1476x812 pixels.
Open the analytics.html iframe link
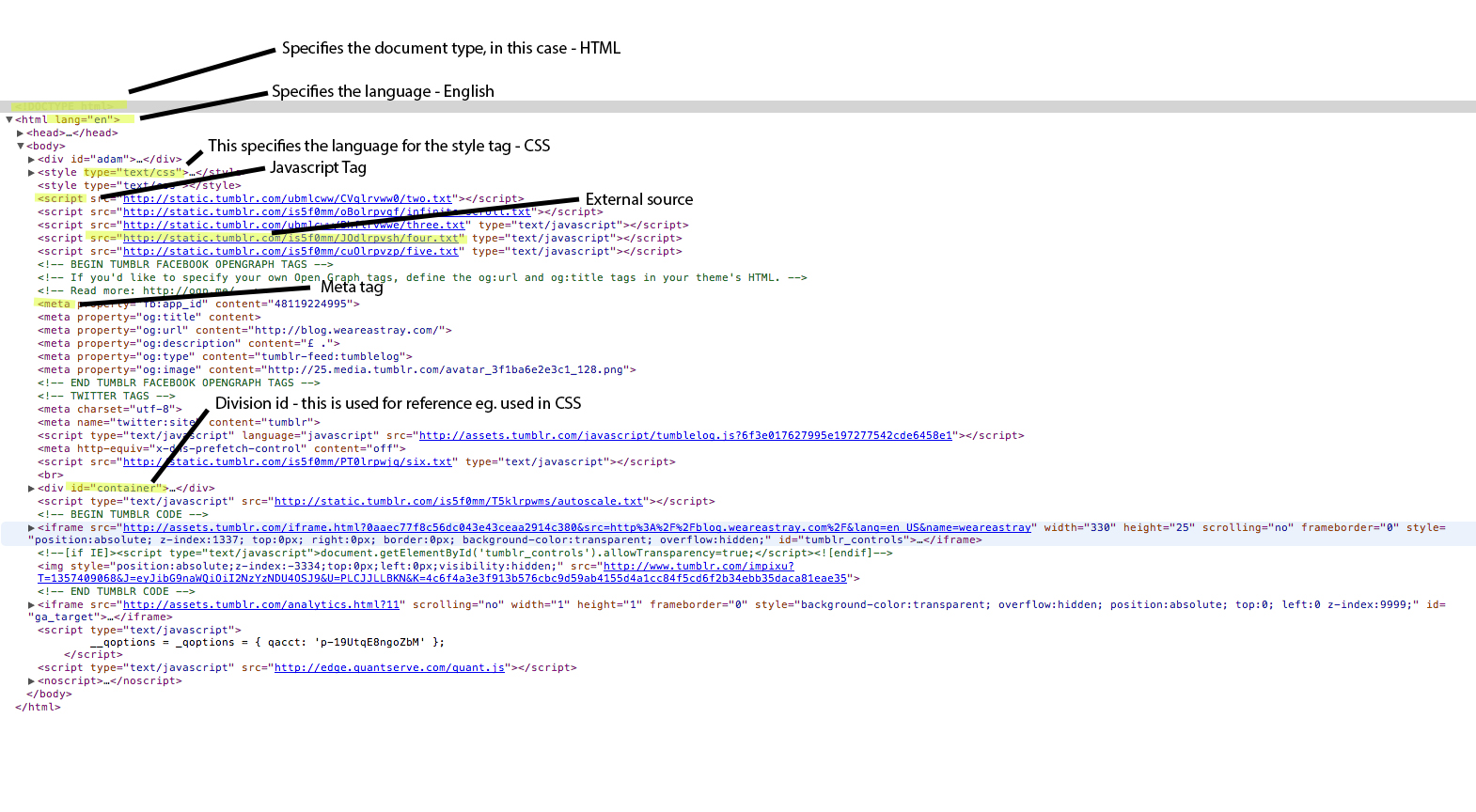[x=261, y=604]
